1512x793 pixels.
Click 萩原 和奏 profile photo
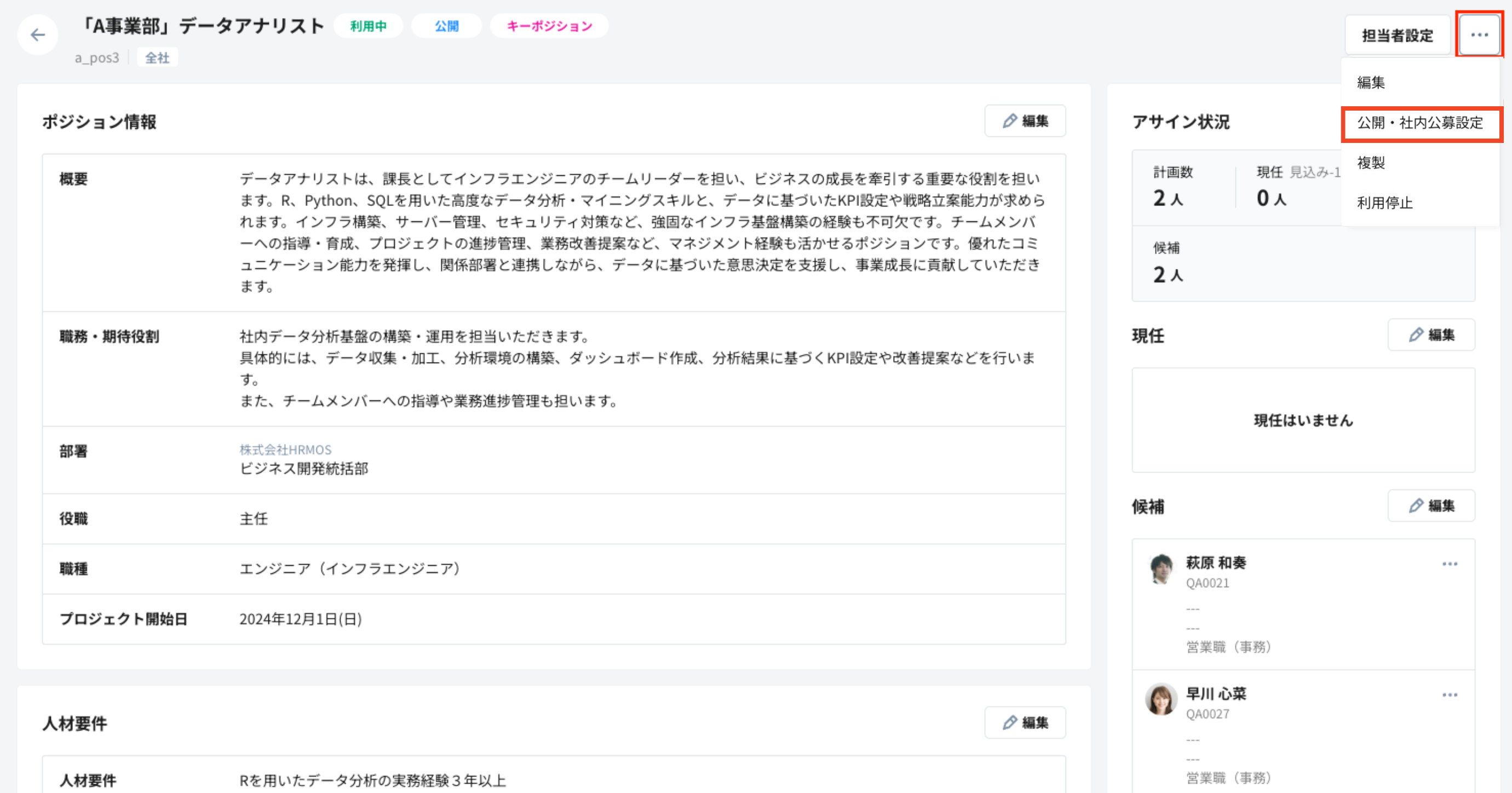coord(1161,569)
